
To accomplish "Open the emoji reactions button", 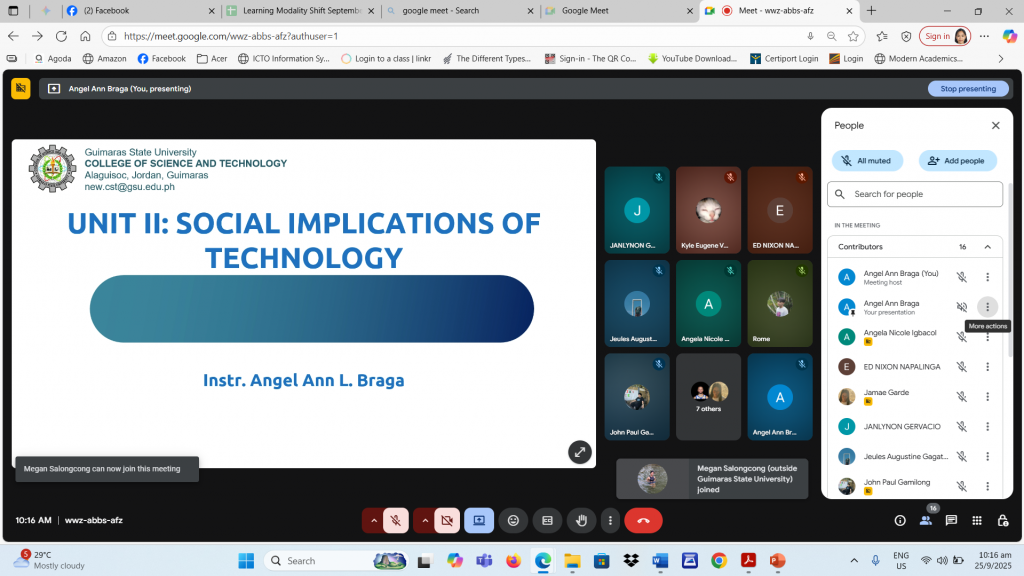I will (513, 520).
